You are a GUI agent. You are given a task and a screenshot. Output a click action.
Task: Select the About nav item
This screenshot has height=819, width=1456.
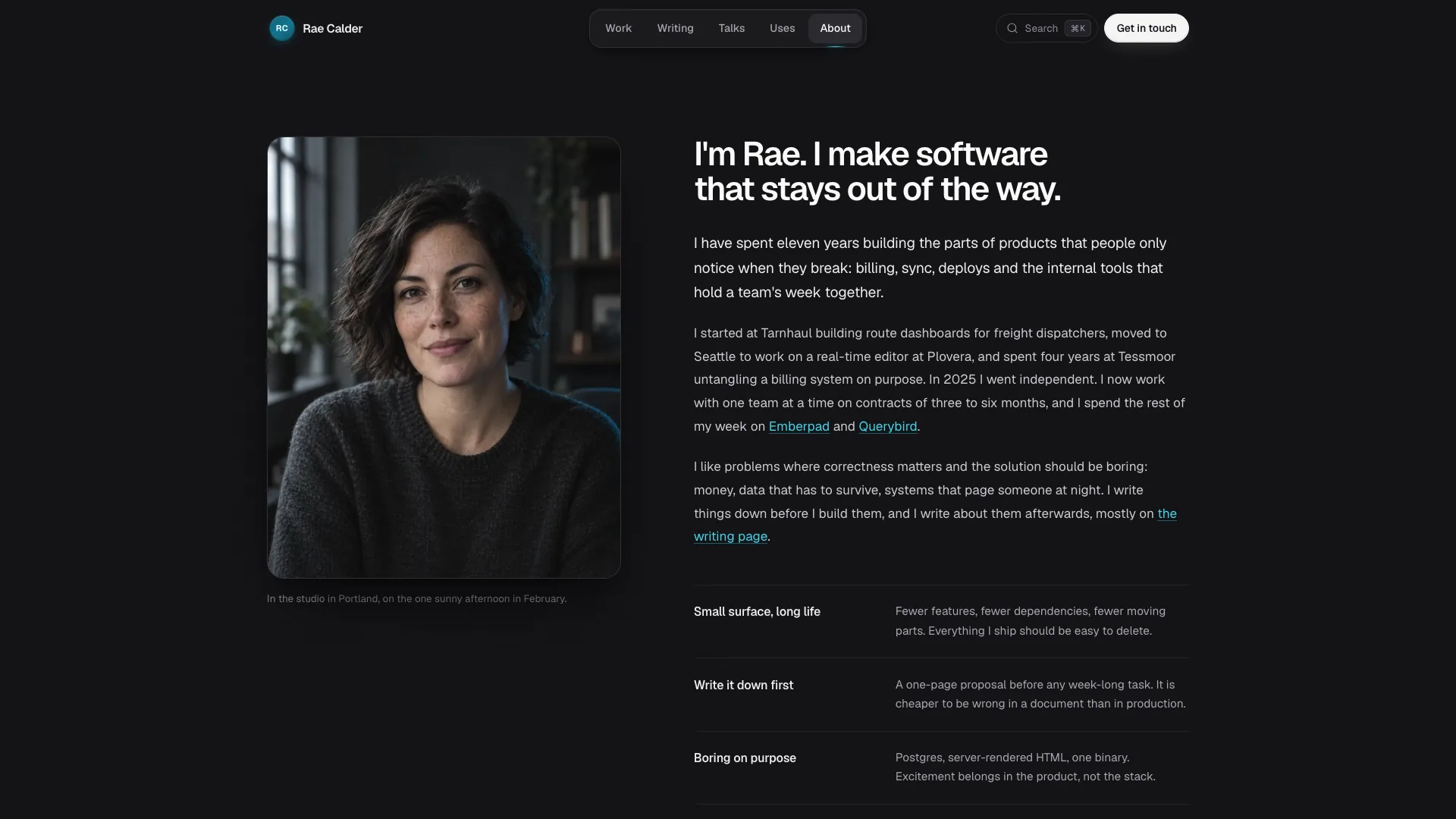pos(835,28)
